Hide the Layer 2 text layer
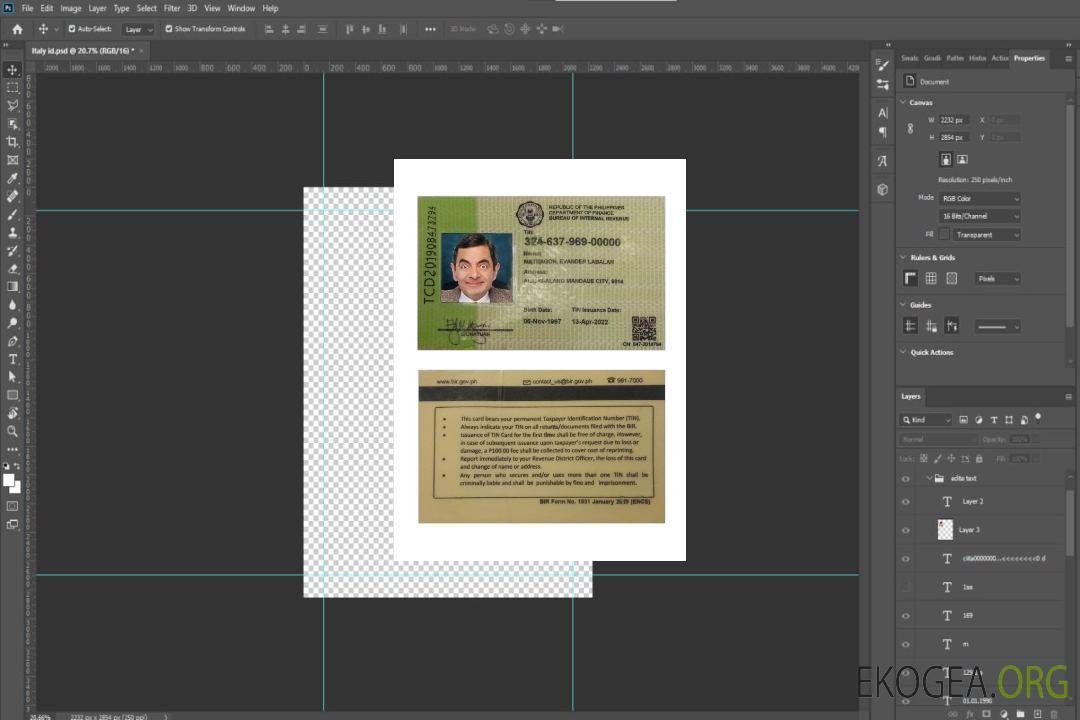Viewport: 1080px width, 720px height. pos(905,502)
